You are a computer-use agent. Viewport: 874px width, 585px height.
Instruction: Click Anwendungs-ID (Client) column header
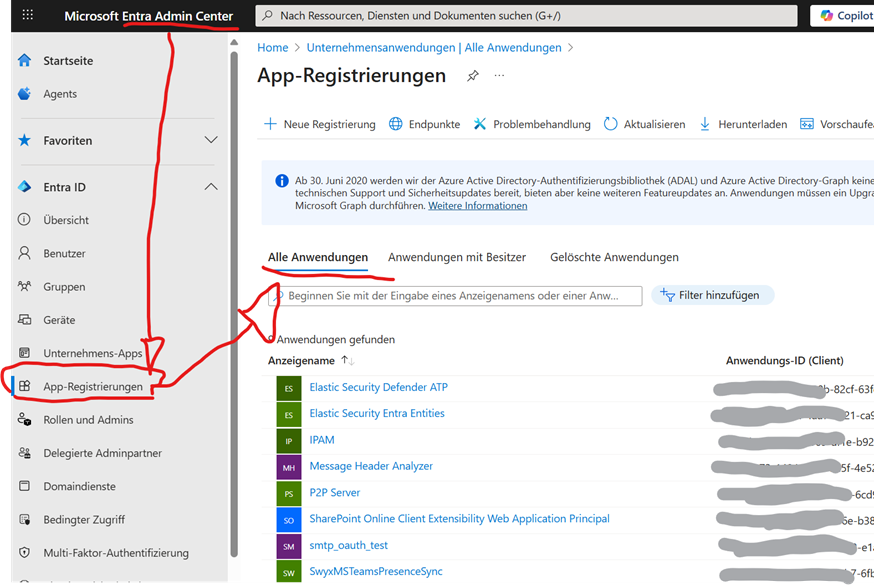pyautogui.click(x=784, y=360)
